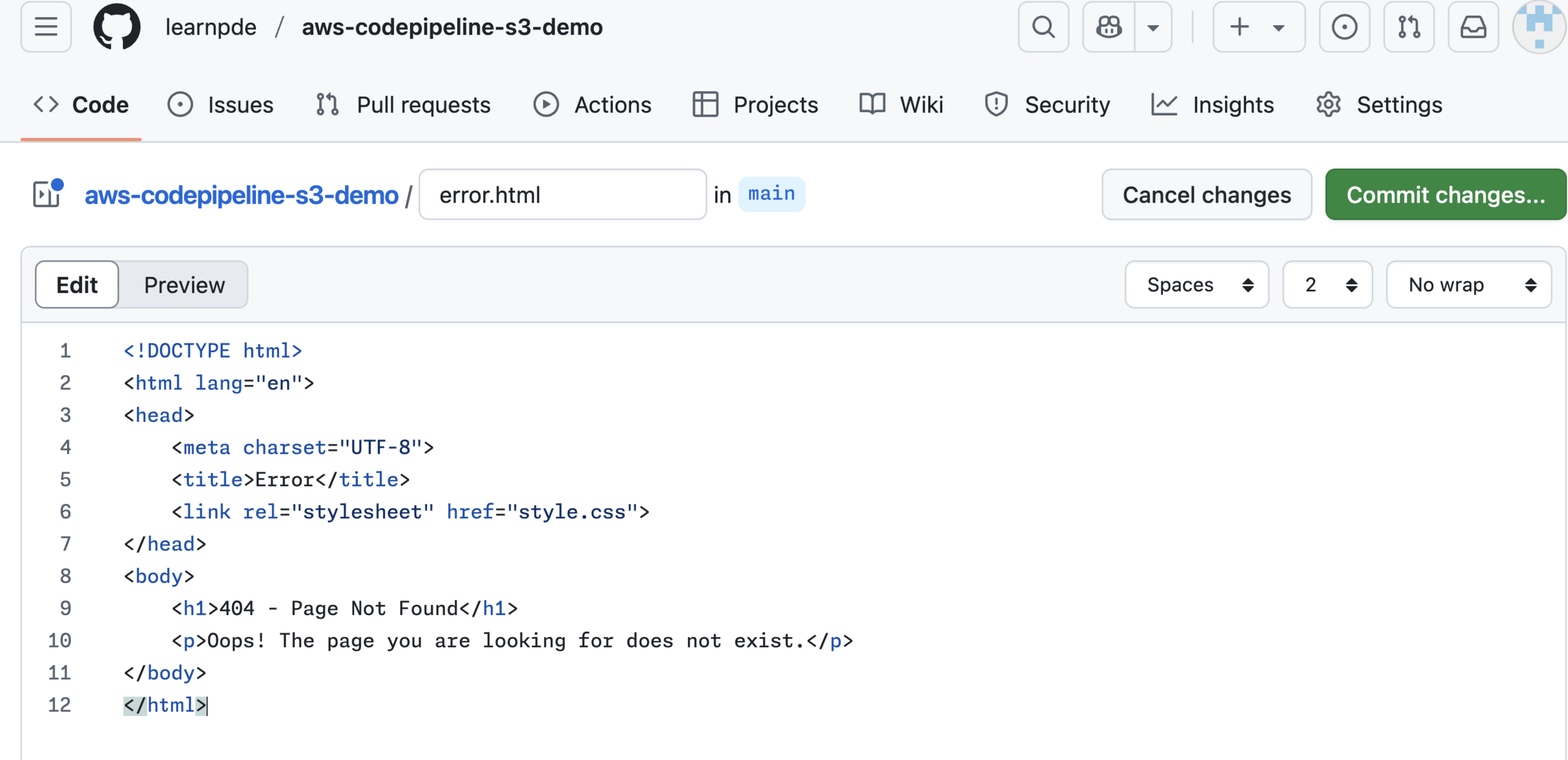The height and width of the screenshot is (760, 1568).
Task: Go to the GitHub homepage logo
Action: [117, 27]
